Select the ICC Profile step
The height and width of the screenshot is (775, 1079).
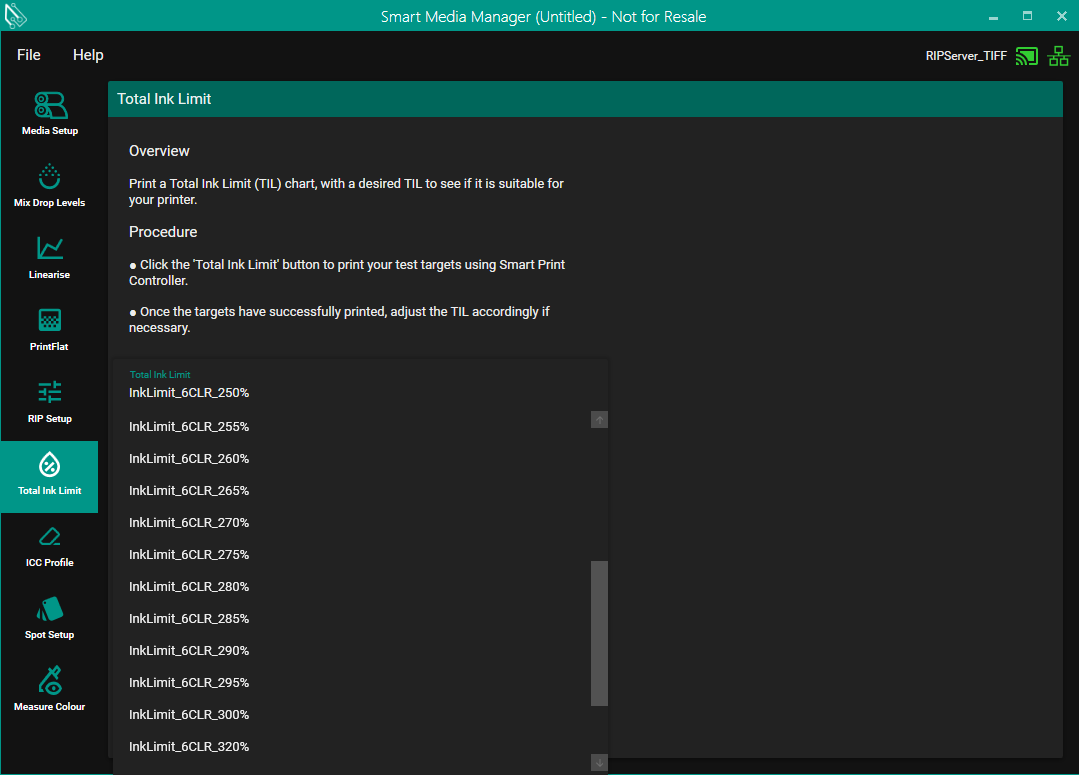point(50,545)
